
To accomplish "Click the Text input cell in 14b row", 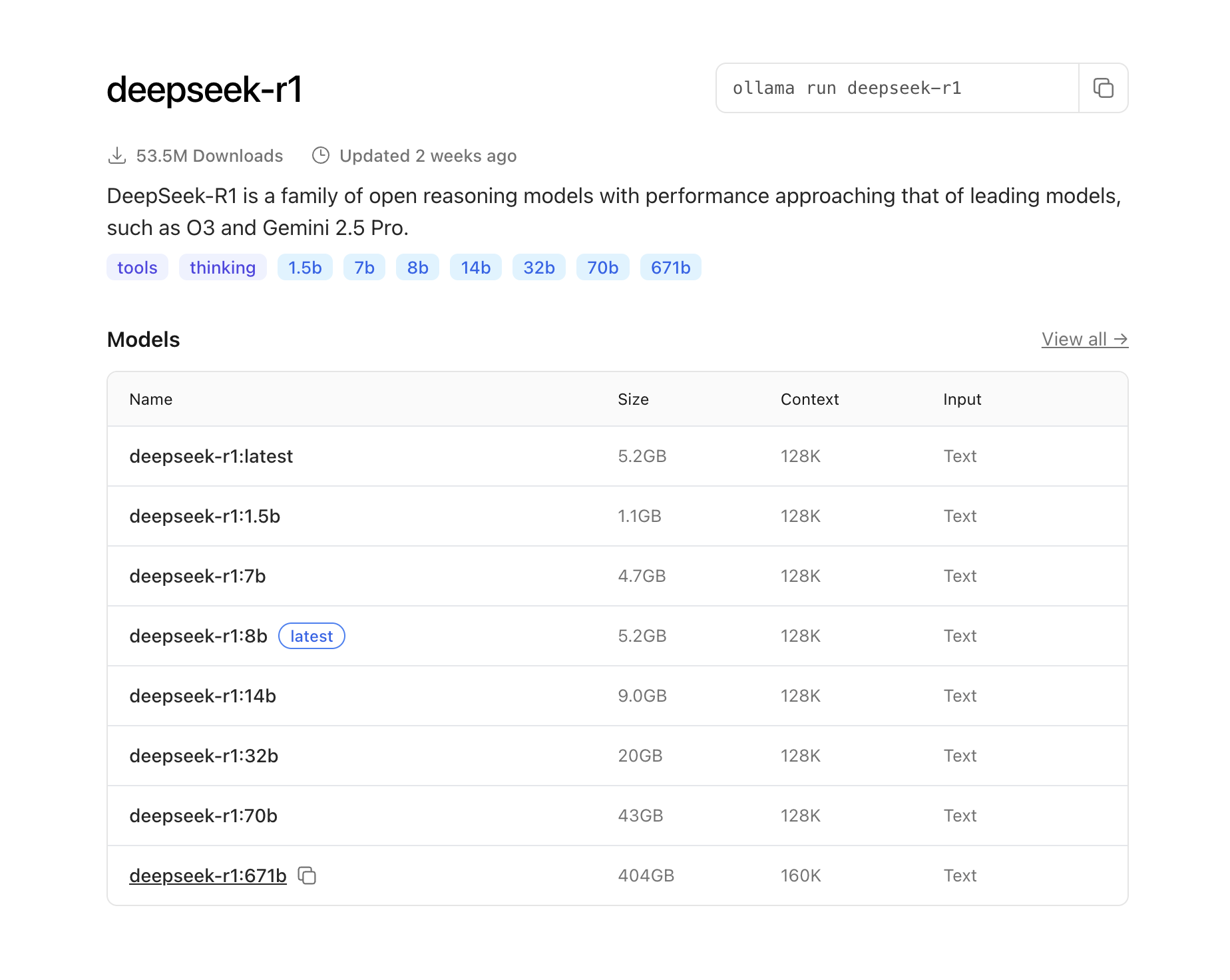I will point(960,696).
